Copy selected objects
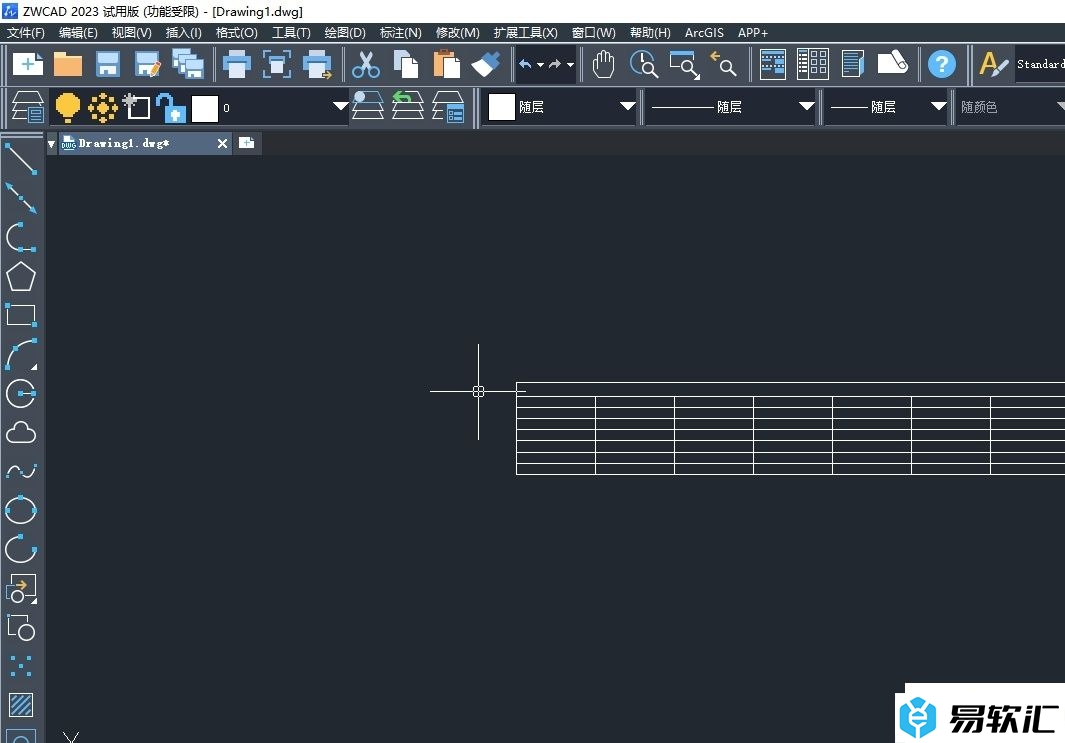 click(406, 65)
